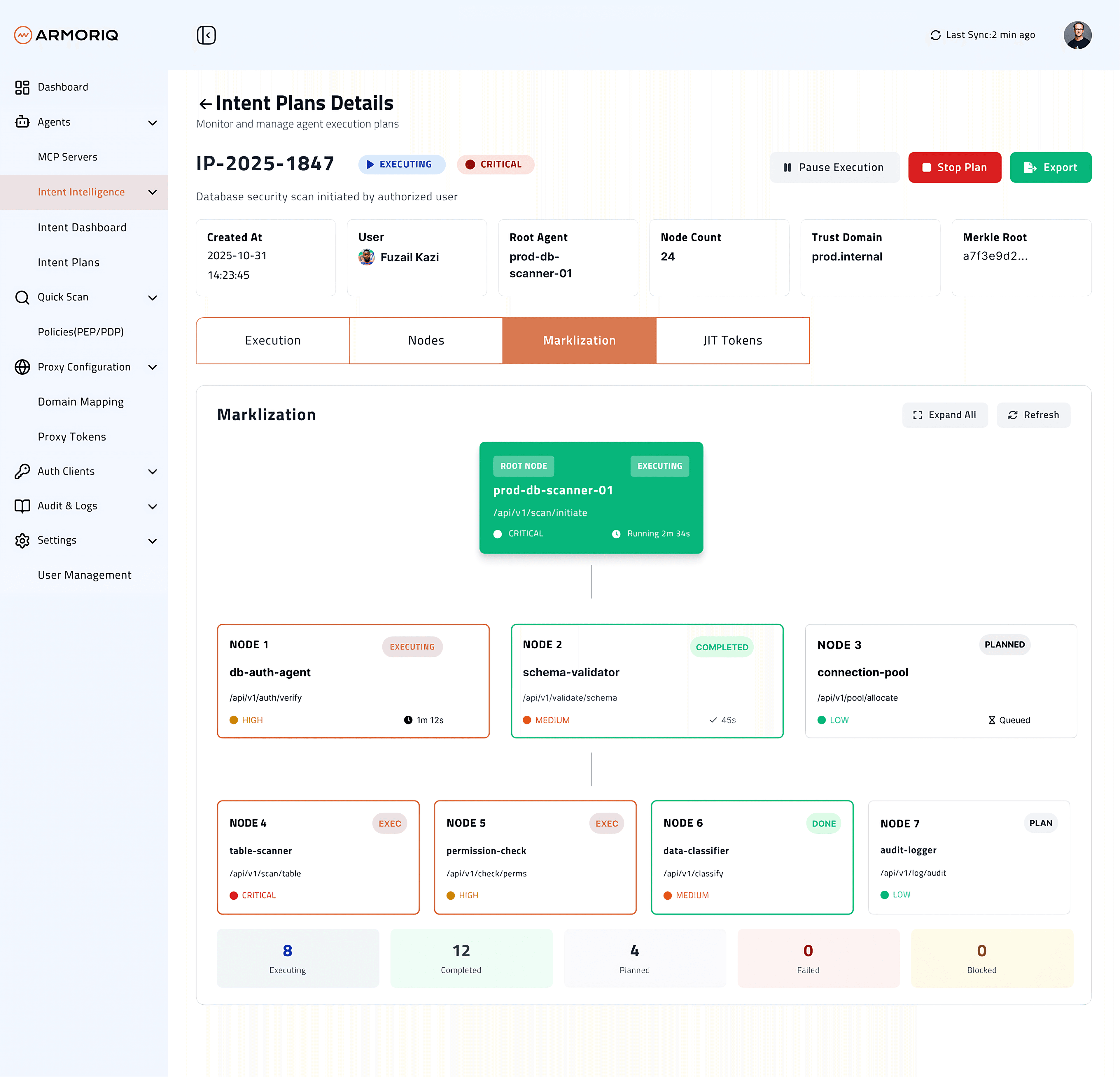Viewport: 1120px width, 1077px height.
Task: Click the Dashboard grid icon
Action: 22,87
